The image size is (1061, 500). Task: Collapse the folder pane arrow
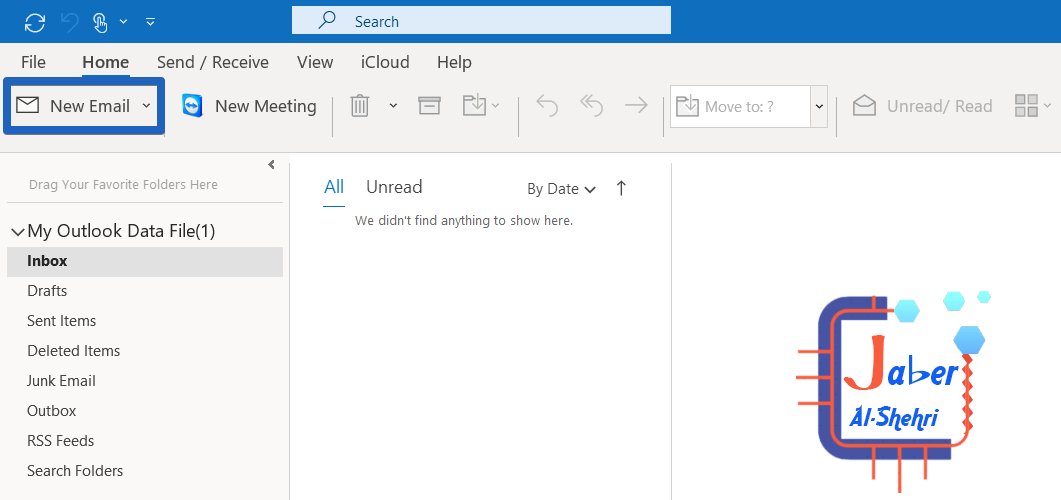point(271,164)
